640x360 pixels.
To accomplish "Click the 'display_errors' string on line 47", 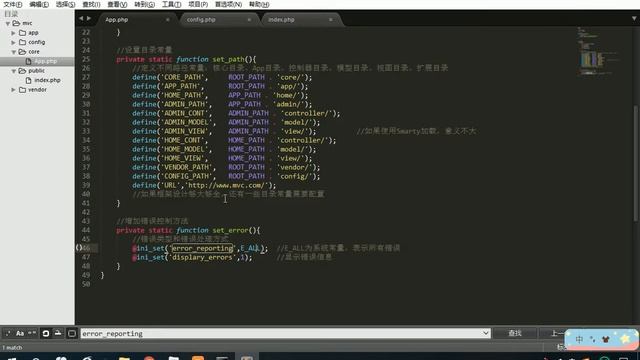I will coord(202,257).
